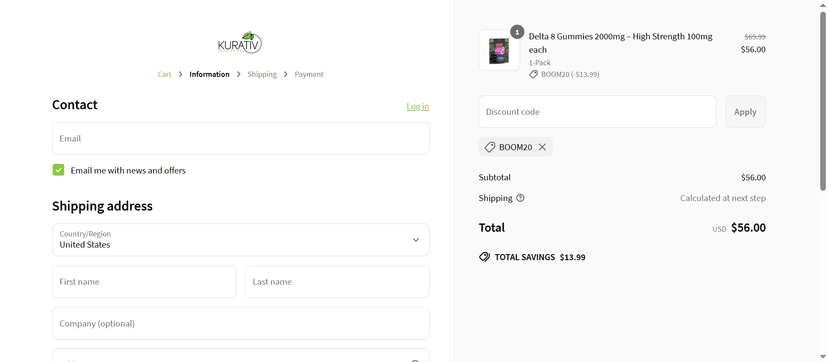828x362 pixels.
Task: Click the Log in link
Action: pos(418,106)
